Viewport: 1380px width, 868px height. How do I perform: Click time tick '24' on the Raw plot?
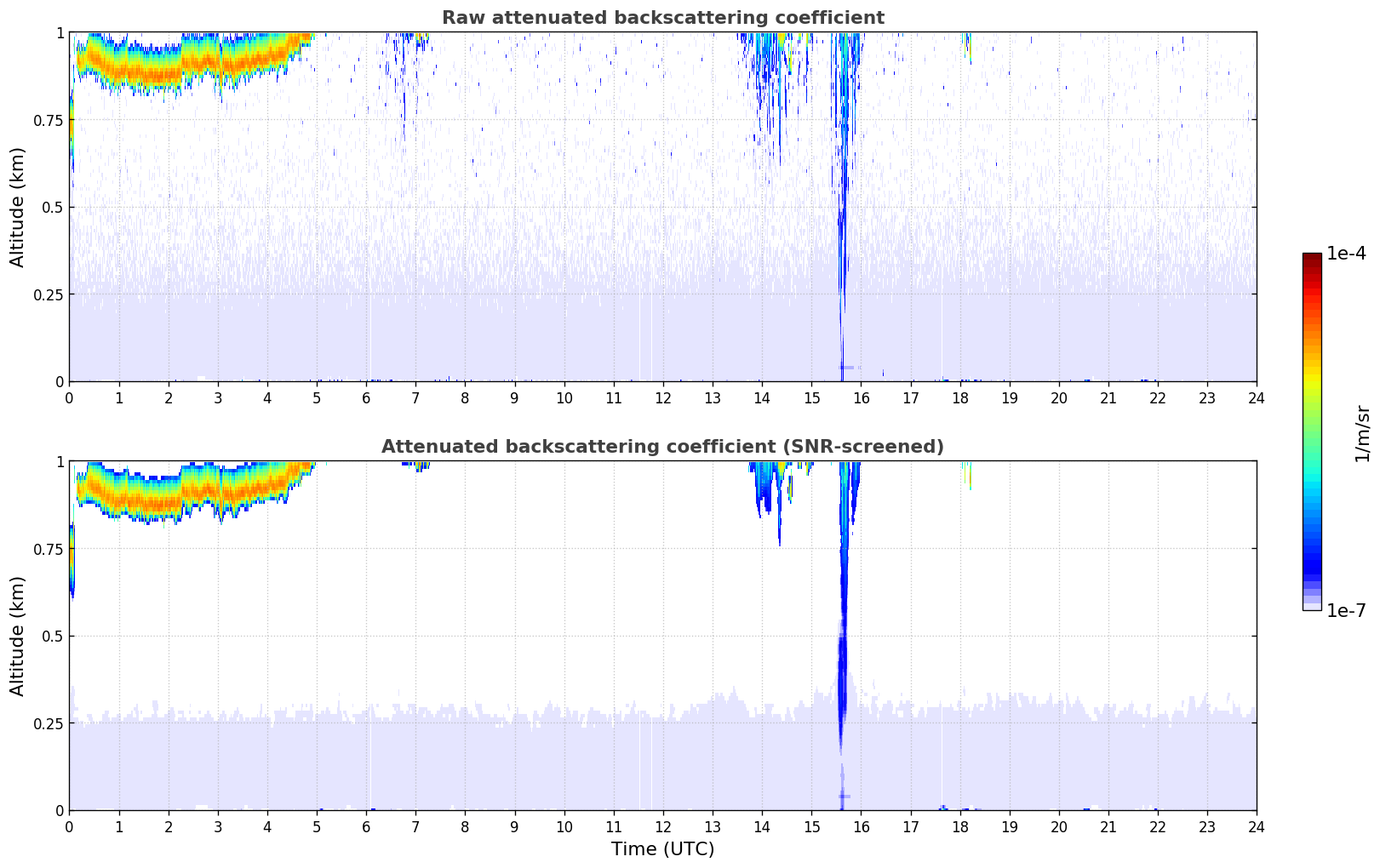[1257, 397]
